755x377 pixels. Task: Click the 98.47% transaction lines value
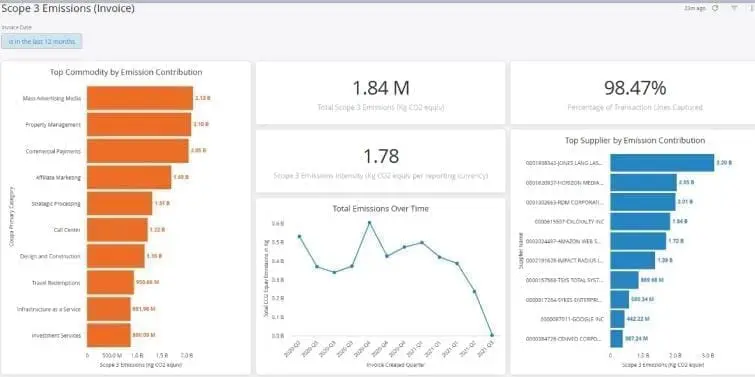coord(635,88)
